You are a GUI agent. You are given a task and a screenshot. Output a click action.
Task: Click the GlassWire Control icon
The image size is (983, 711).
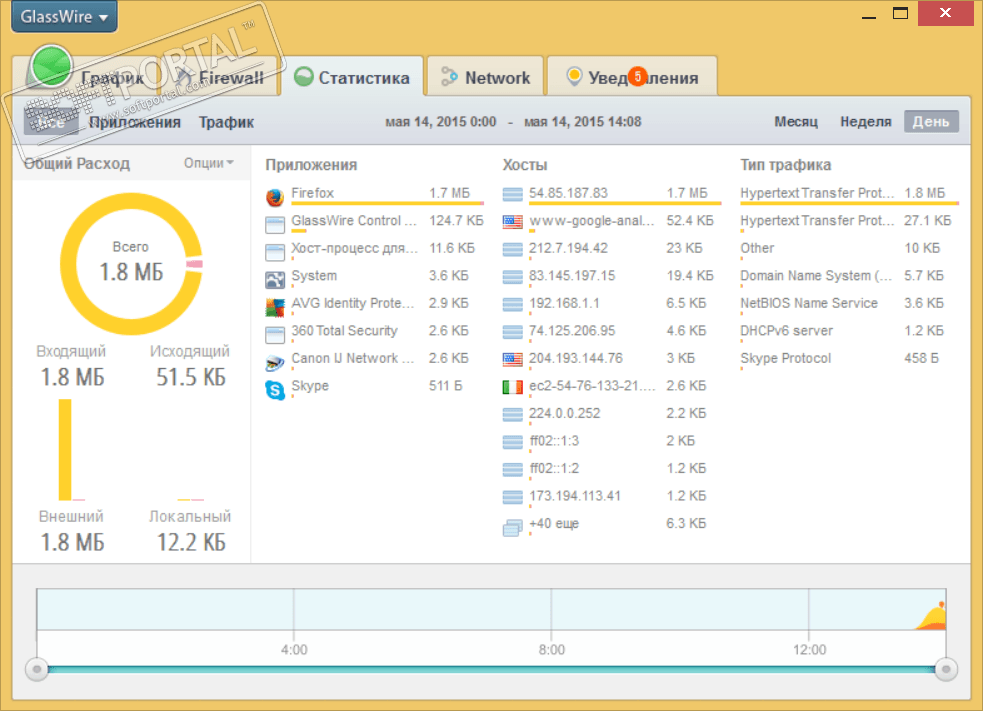[x=275, y=224]
